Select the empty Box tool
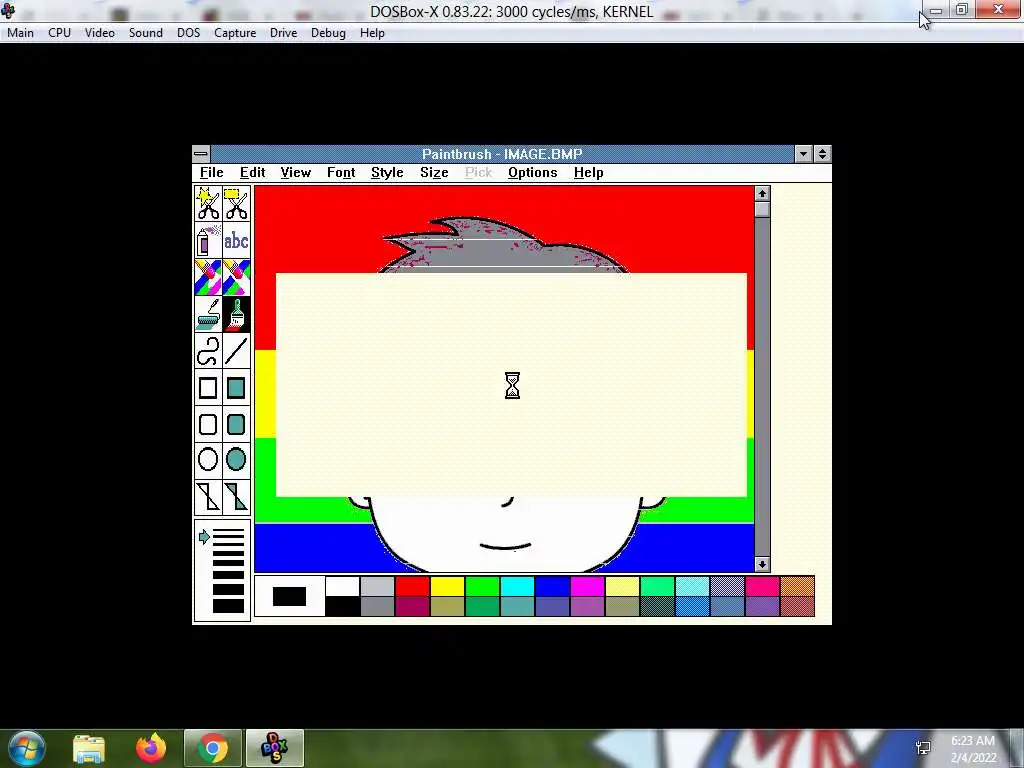Viewport: 1024px width, 768px height. coord(208,388)
